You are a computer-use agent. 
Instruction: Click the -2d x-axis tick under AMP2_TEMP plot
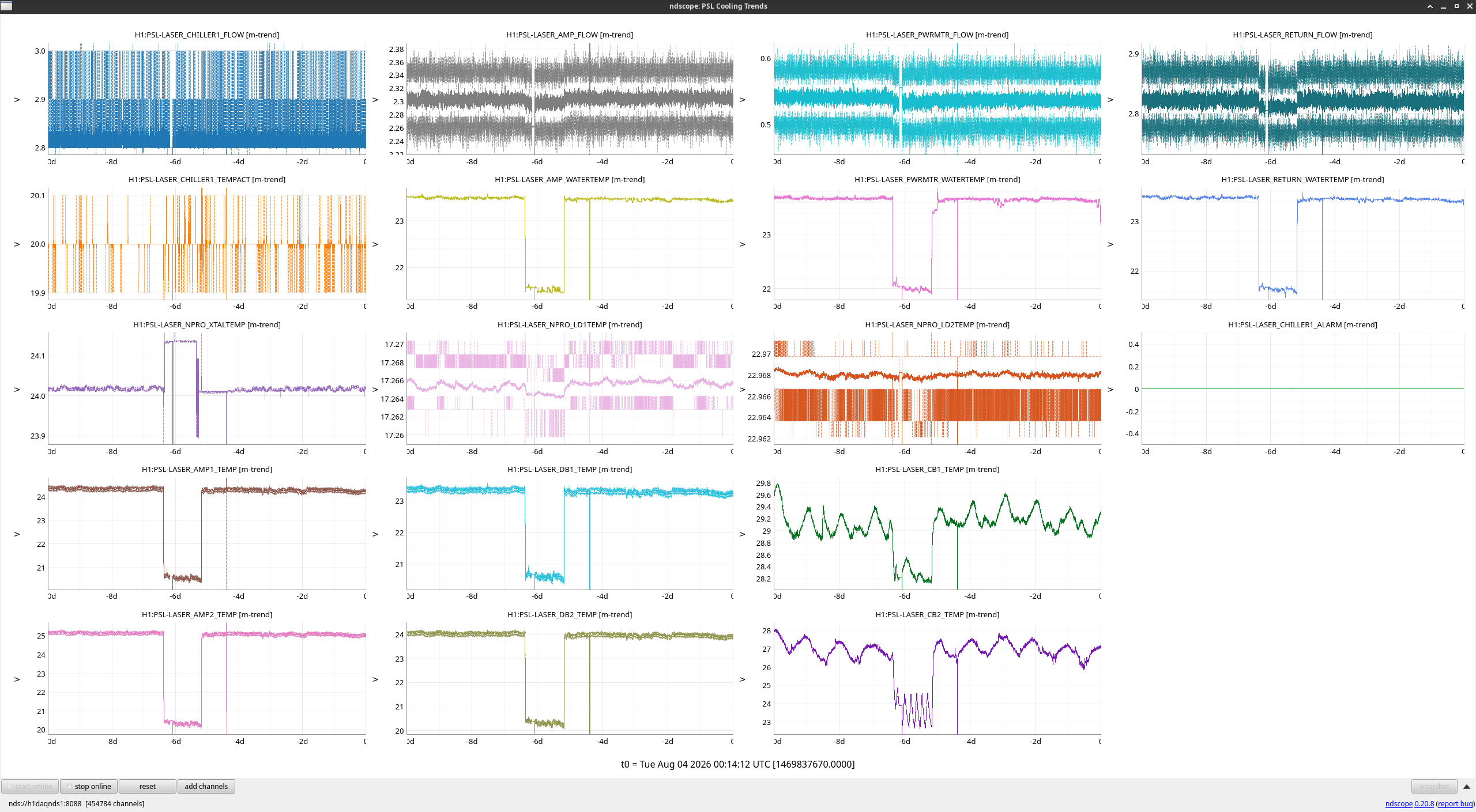coord(302,741)
